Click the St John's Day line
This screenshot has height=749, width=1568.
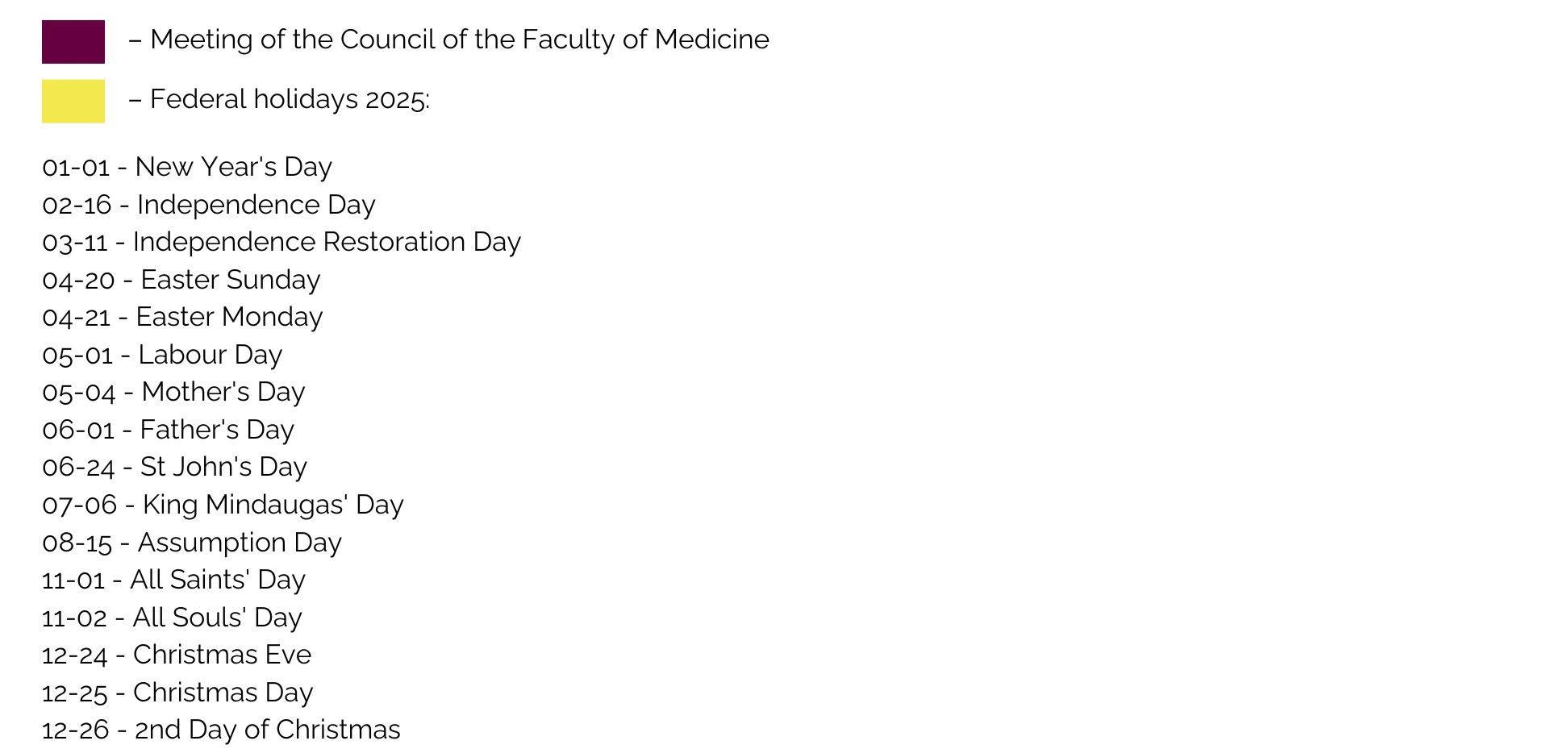pyautogui.click(x=174, y=467)
